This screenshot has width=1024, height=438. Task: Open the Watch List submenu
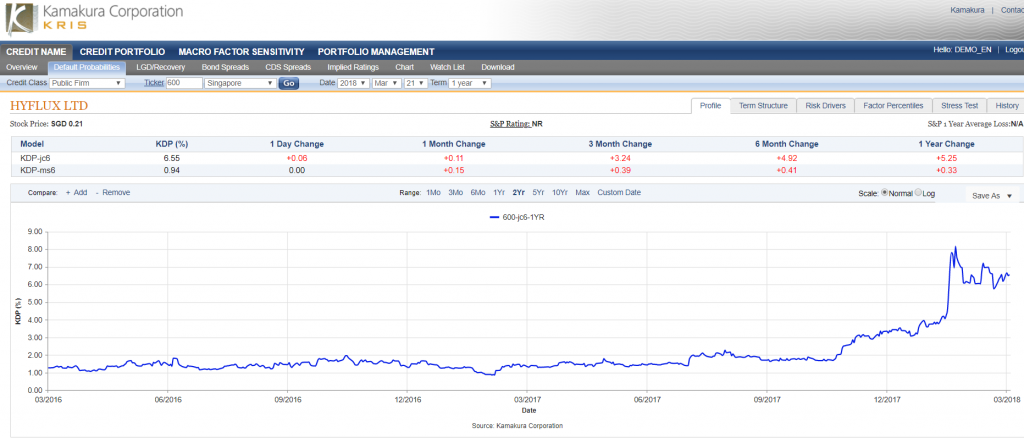pyautogui.click(x=447, y=67)
